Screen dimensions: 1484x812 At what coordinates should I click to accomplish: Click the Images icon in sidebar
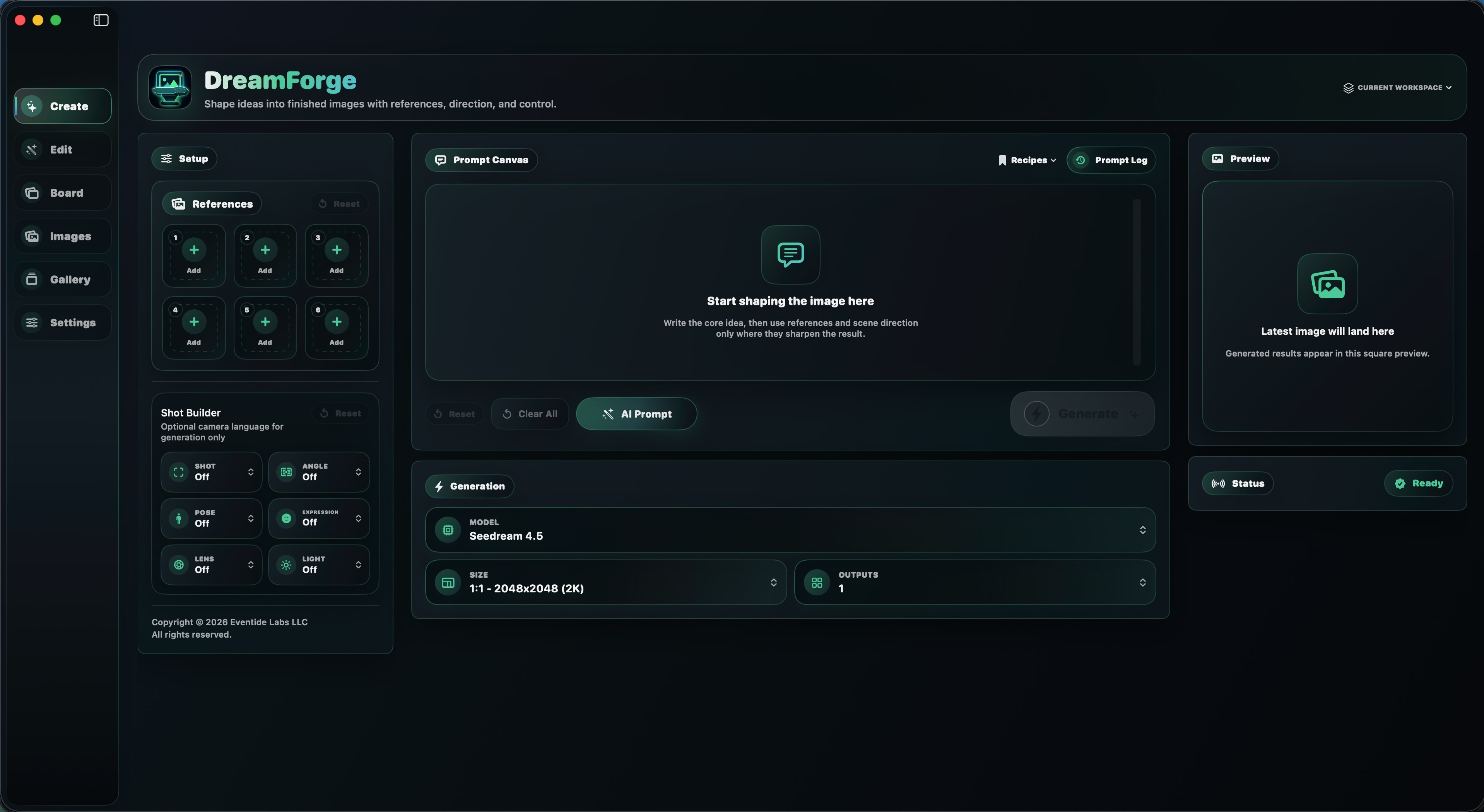click(x=32, y=236)
